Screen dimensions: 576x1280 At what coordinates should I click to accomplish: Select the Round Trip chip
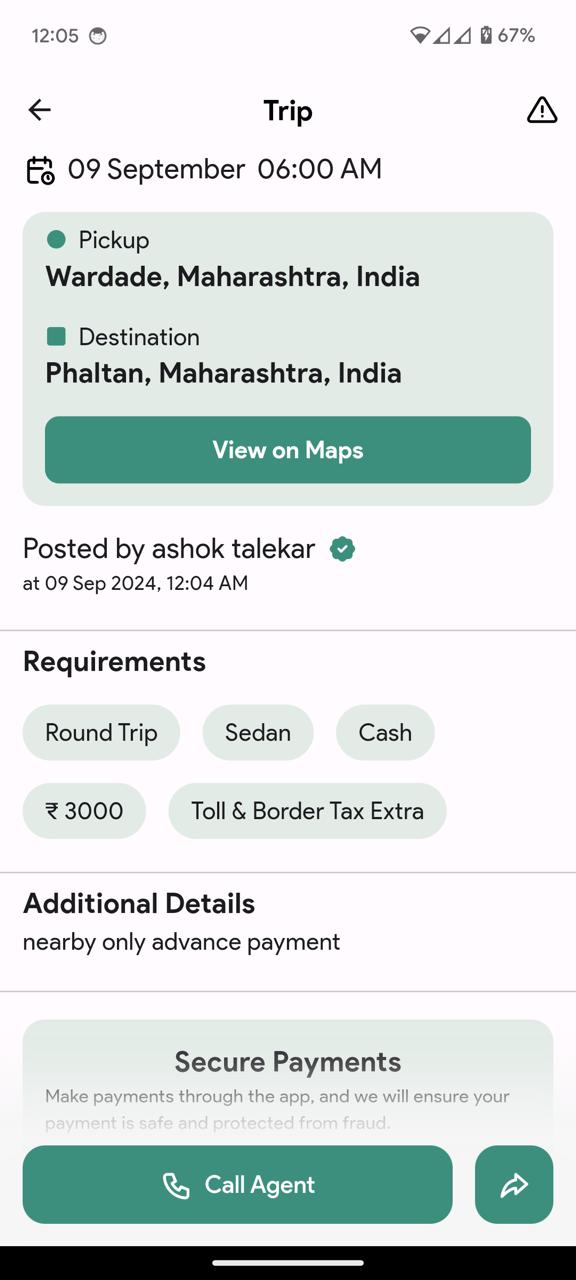coord(101,733)
